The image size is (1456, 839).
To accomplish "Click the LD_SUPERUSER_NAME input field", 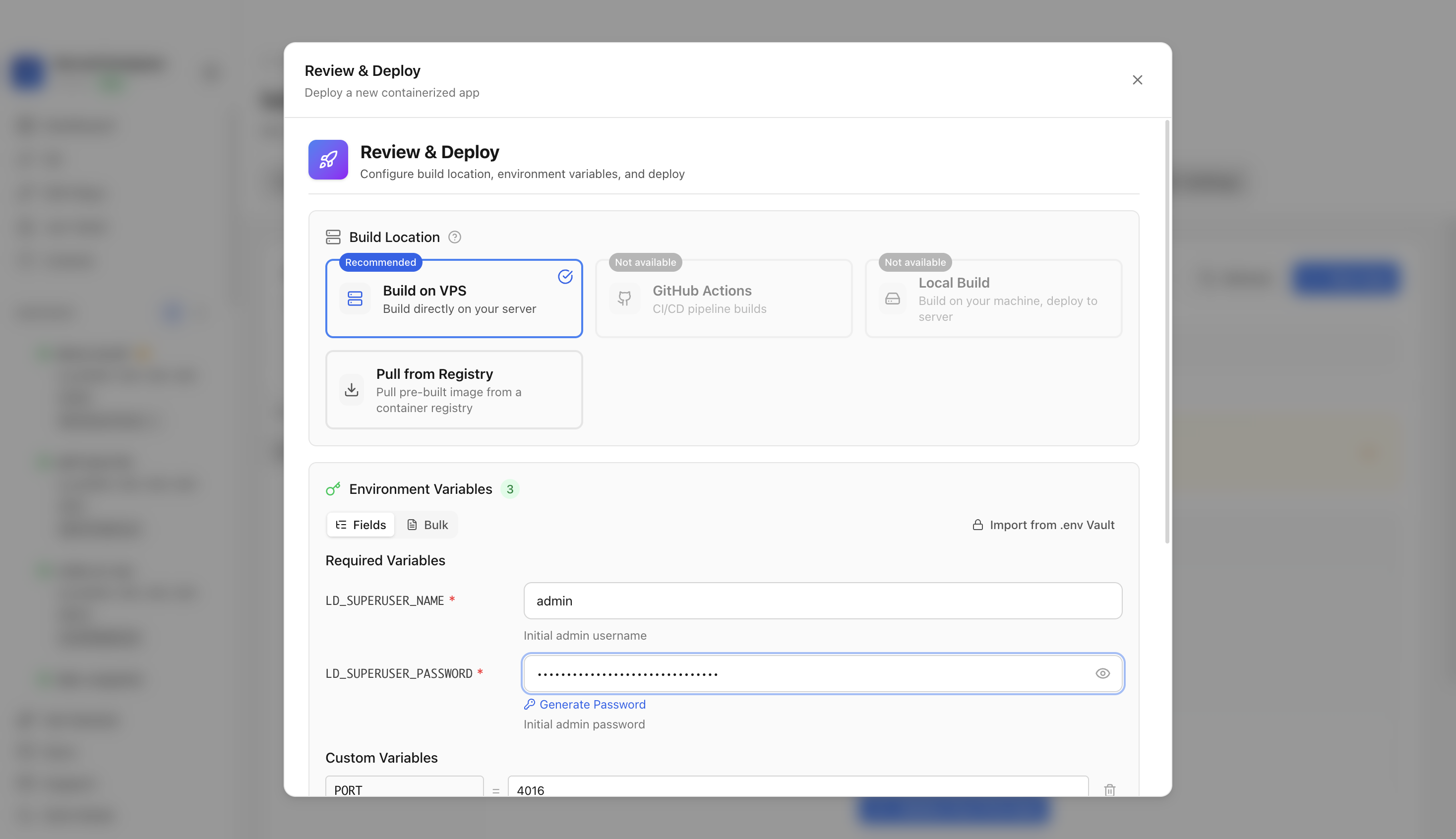I will coord(823,601).
